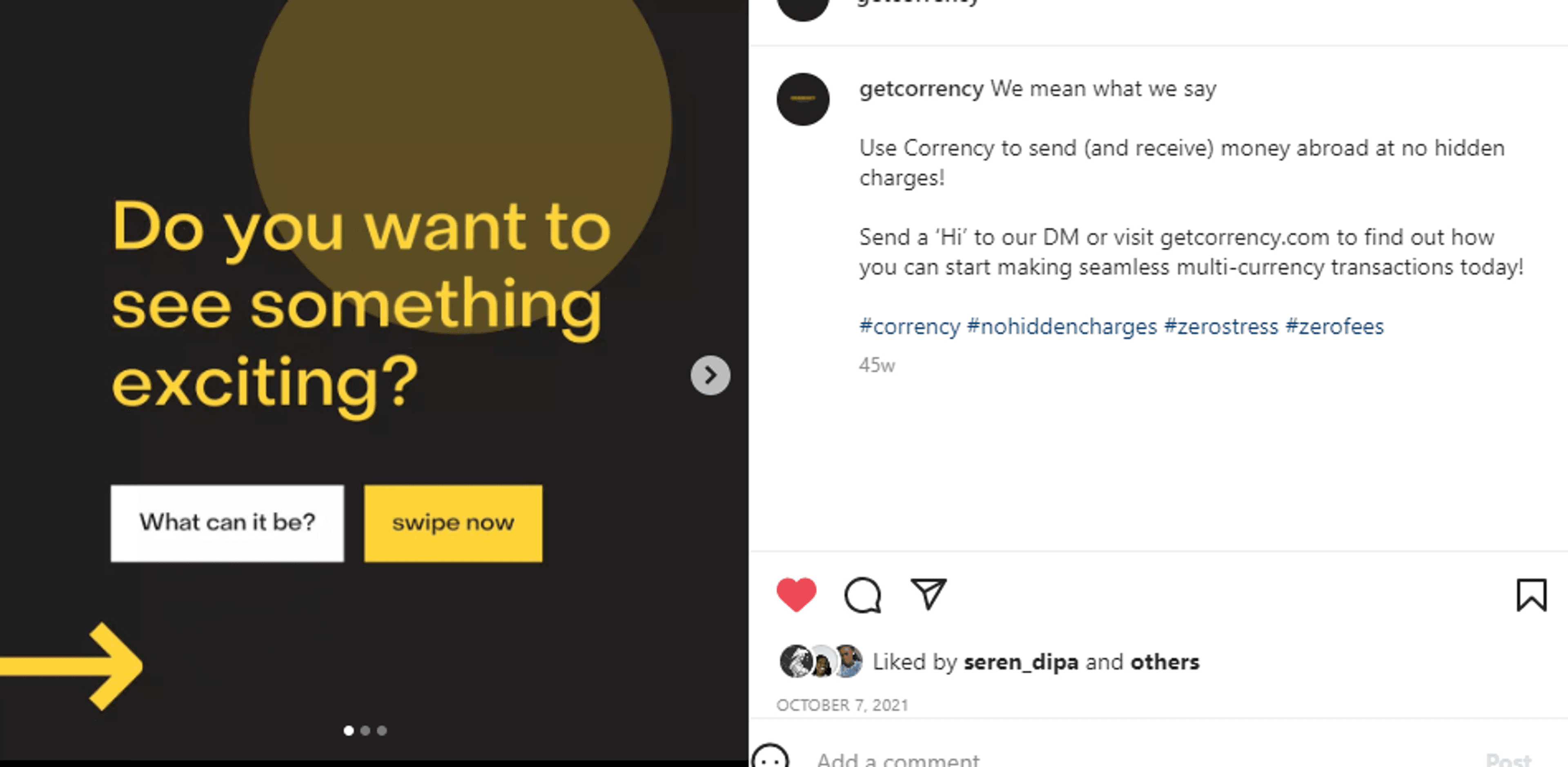Unlike the post with the red heart

[796, 594]
